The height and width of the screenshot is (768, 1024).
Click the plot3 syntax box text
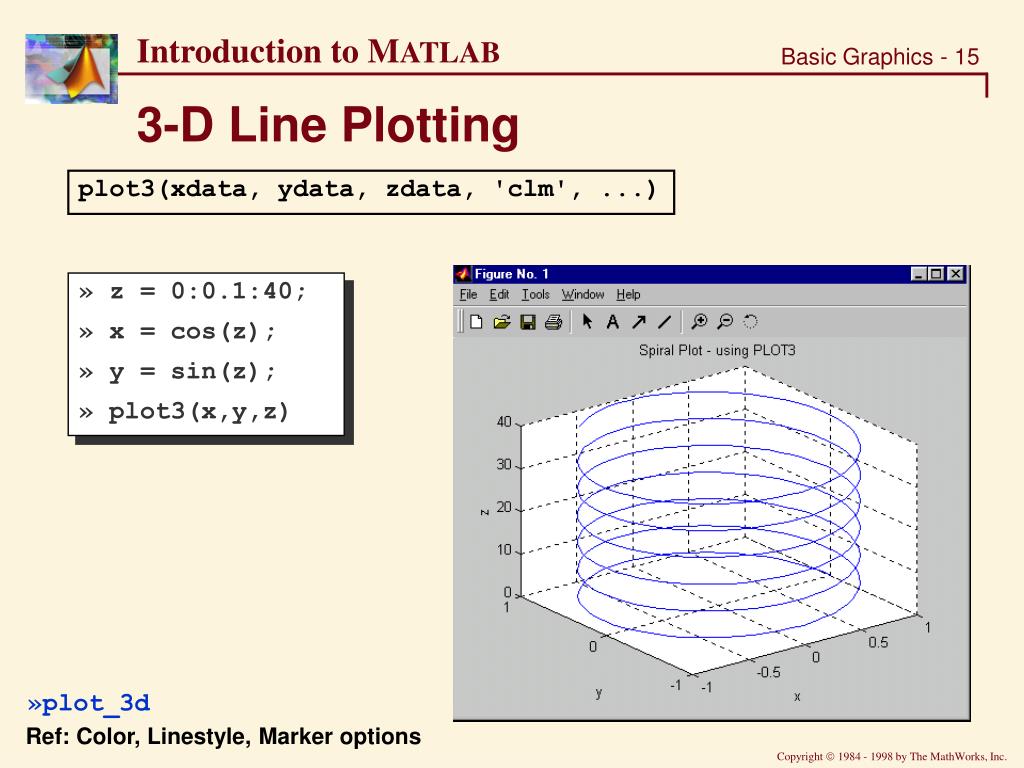pos(367,190)
